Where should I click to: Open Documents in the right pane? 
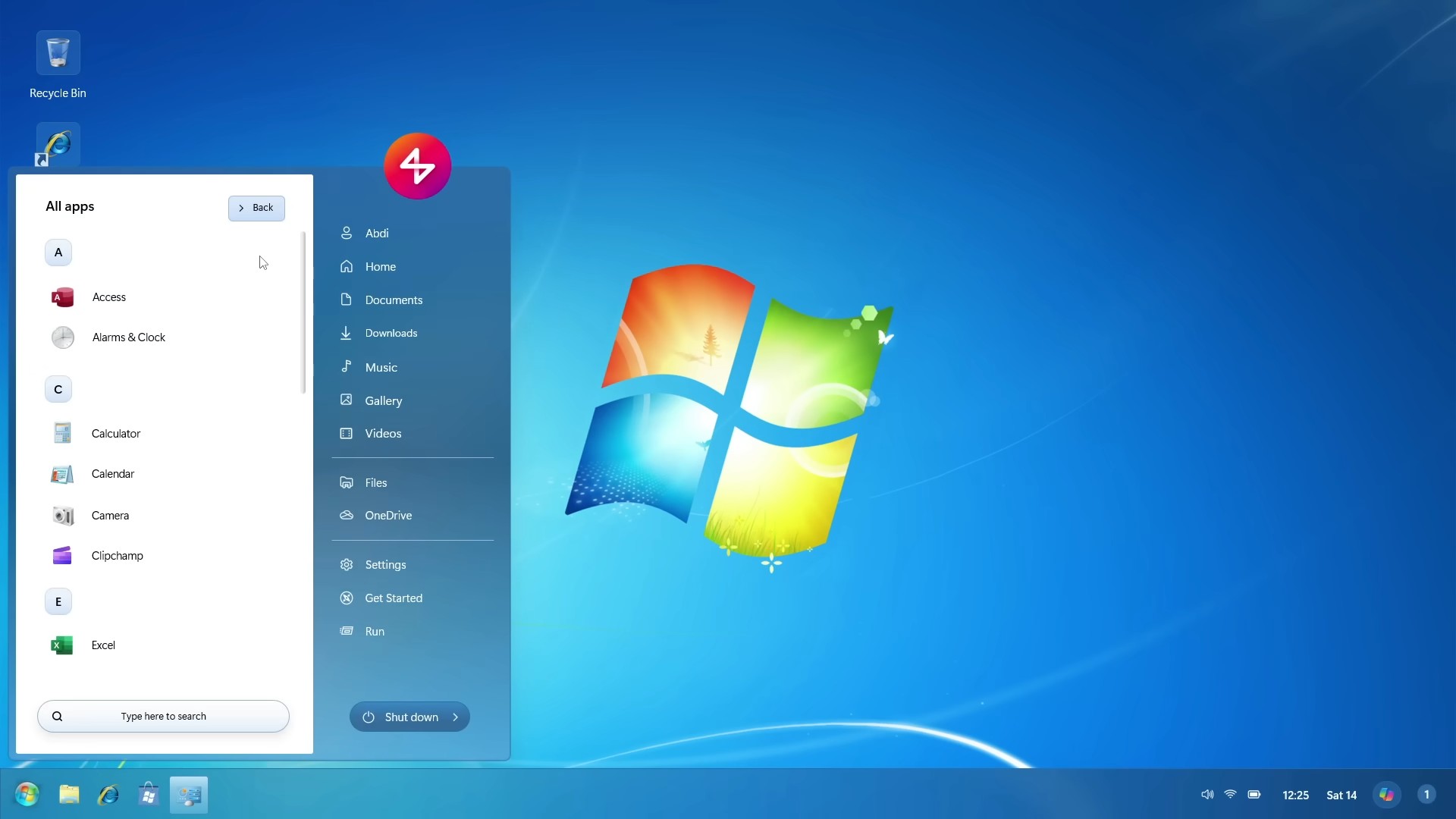[x=393, y=300]
